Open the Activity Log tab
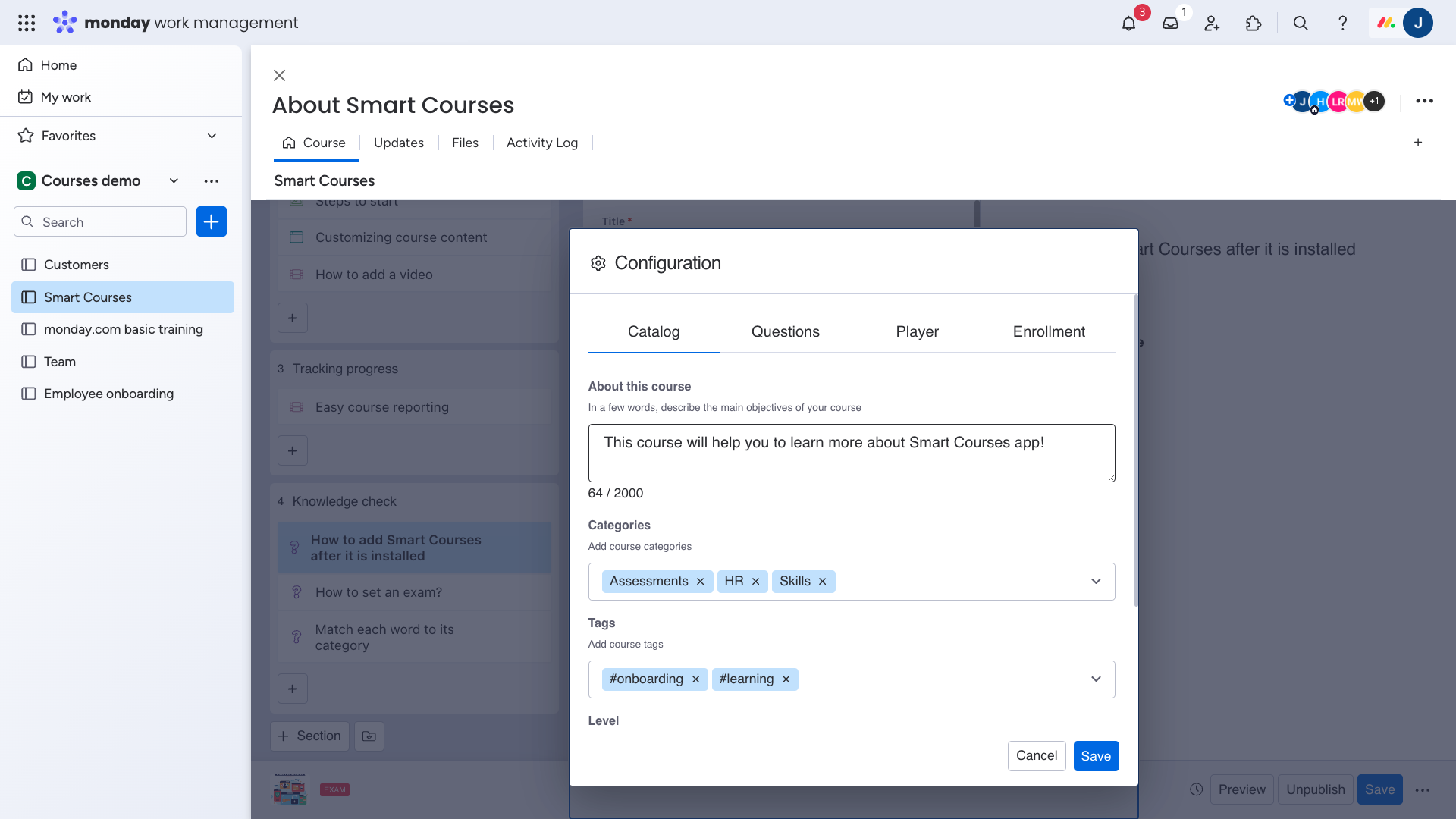 pyautogui.click(x=541, y=143)
